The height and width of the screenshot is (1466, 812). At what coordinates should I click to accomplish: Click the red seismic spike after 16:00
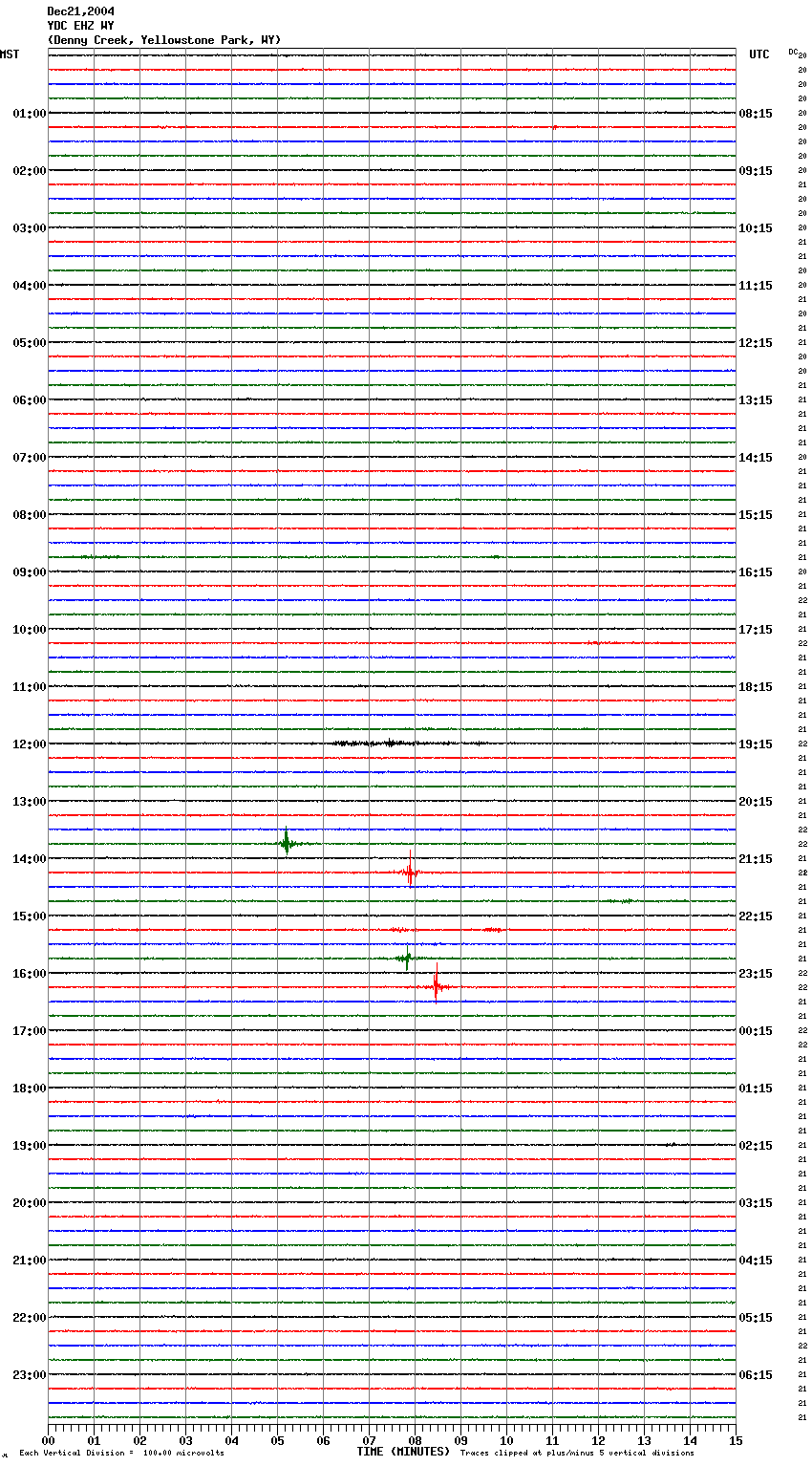(437, 986)
